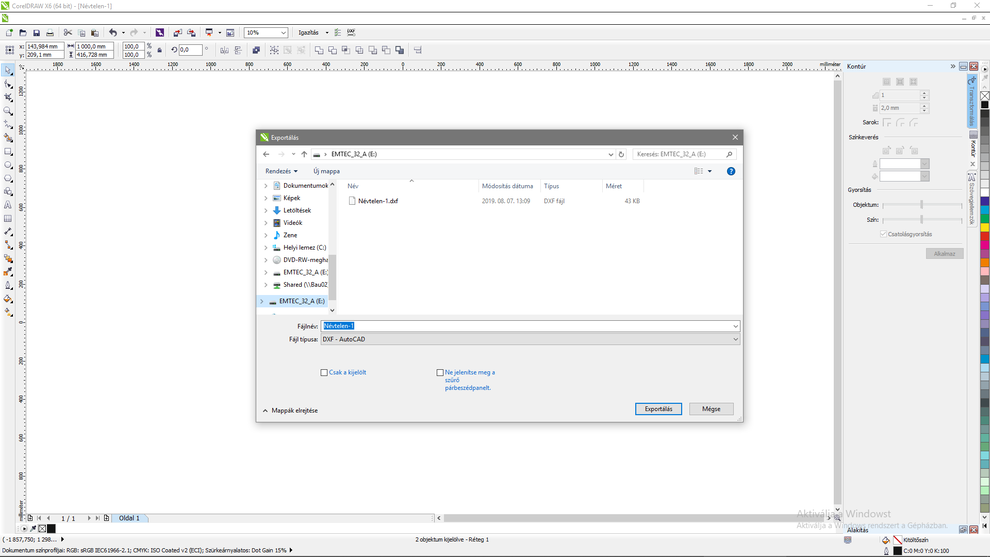Toggle the Csatolásgyorsítás checkbox
The height and width of the screenshot is (557, 990).
883,234
